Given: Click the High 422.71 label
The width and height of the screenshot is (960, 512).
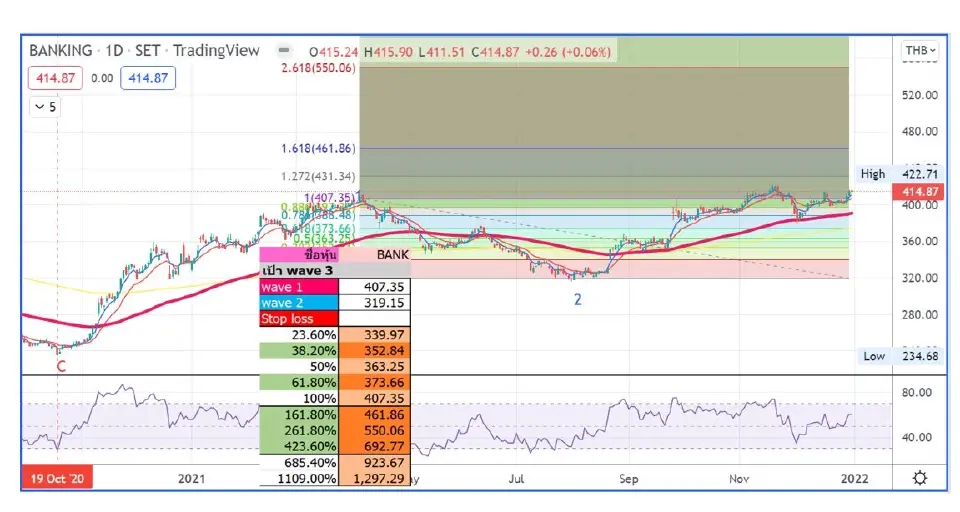Looking at the screenshot, I should 900,174.
